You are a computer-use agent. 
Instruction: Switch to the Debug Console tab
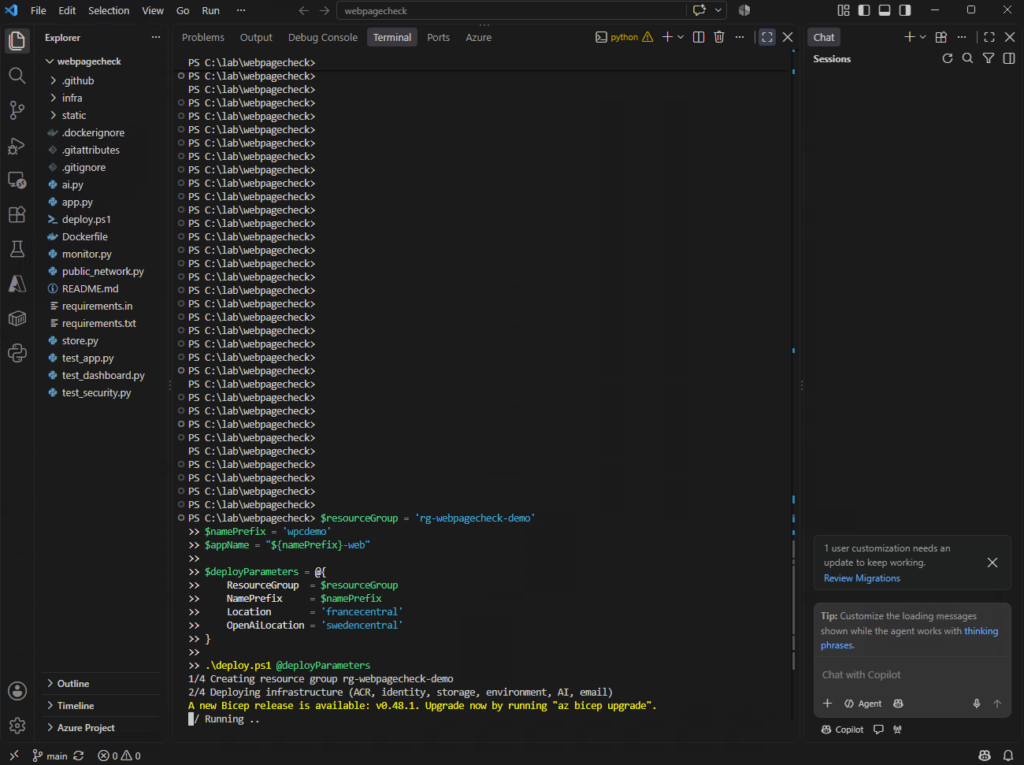click(x=323, y=37)
